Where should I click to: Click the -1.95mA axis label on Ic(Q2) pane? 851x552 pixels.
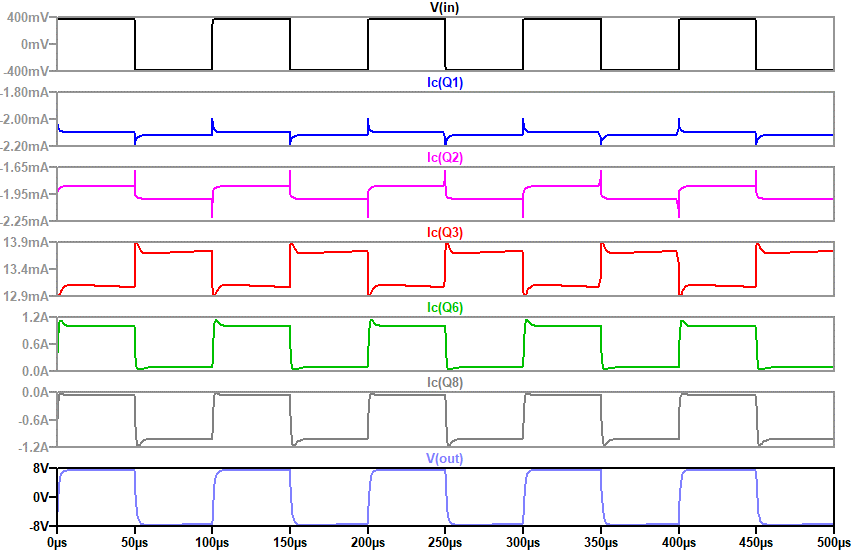pos(27,195)
